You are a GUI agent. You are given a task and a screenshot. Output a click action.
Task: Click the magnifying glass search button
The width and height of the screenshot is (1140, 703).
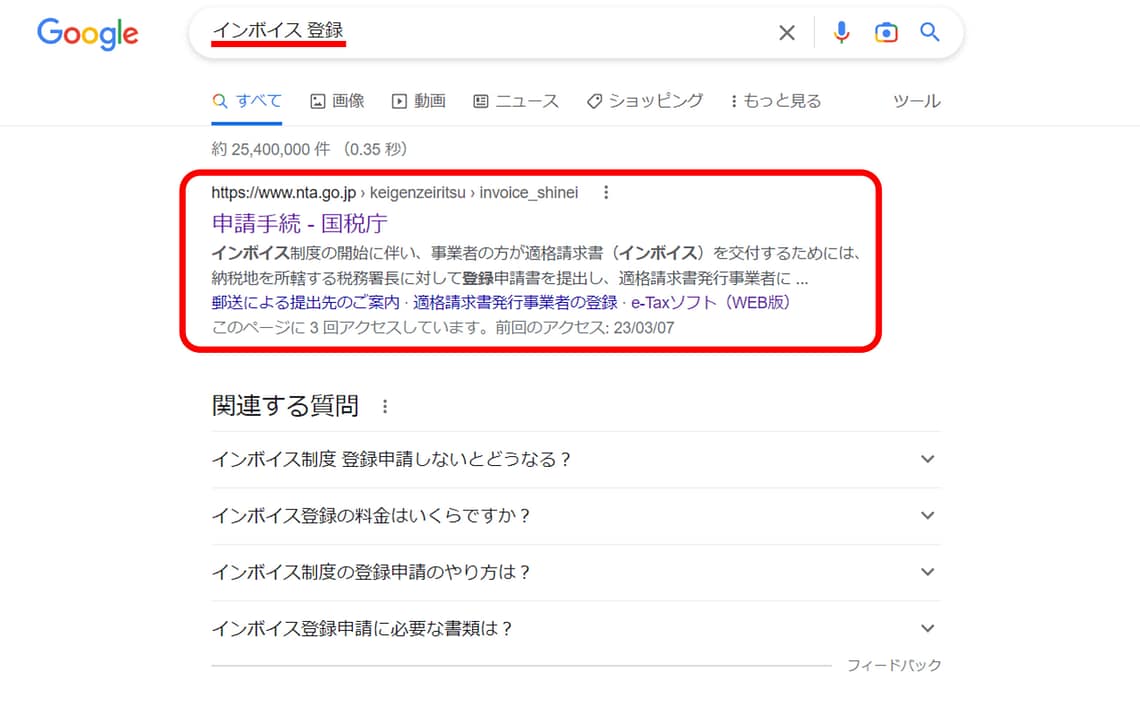click(930, 33)
